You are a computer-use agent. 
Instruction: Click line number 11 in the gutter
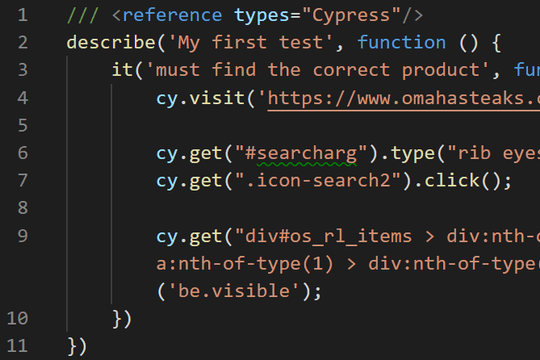point(17,346)
